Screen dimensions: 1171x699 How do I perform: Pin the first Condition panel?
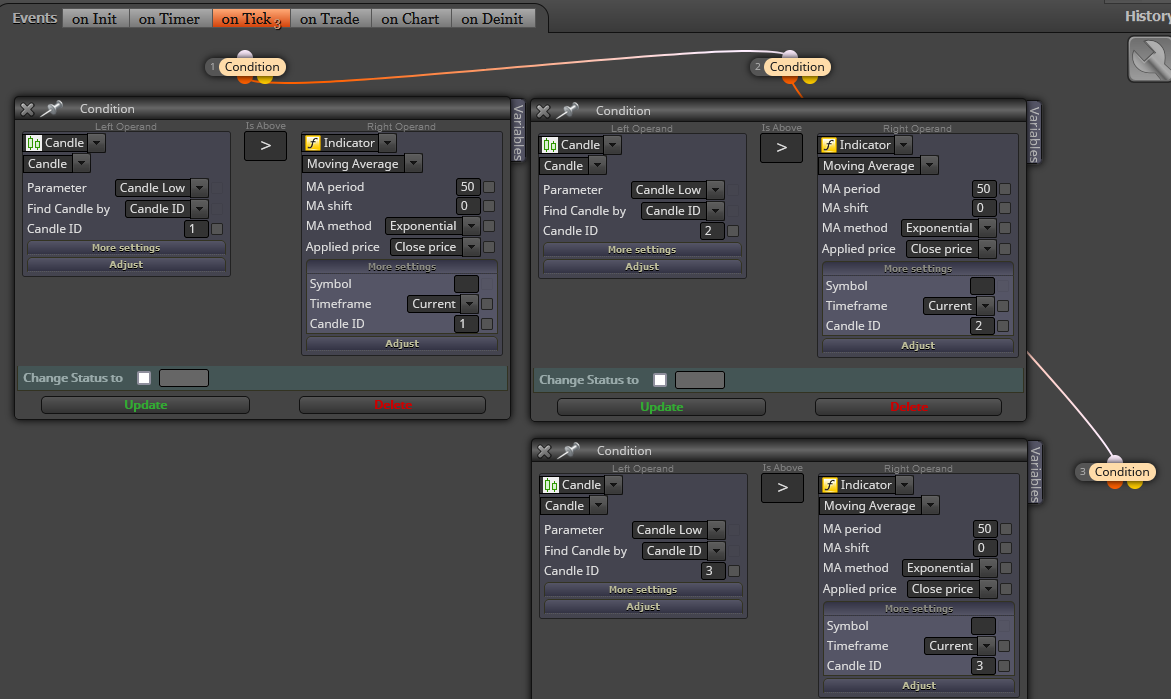tap(51, 109)
